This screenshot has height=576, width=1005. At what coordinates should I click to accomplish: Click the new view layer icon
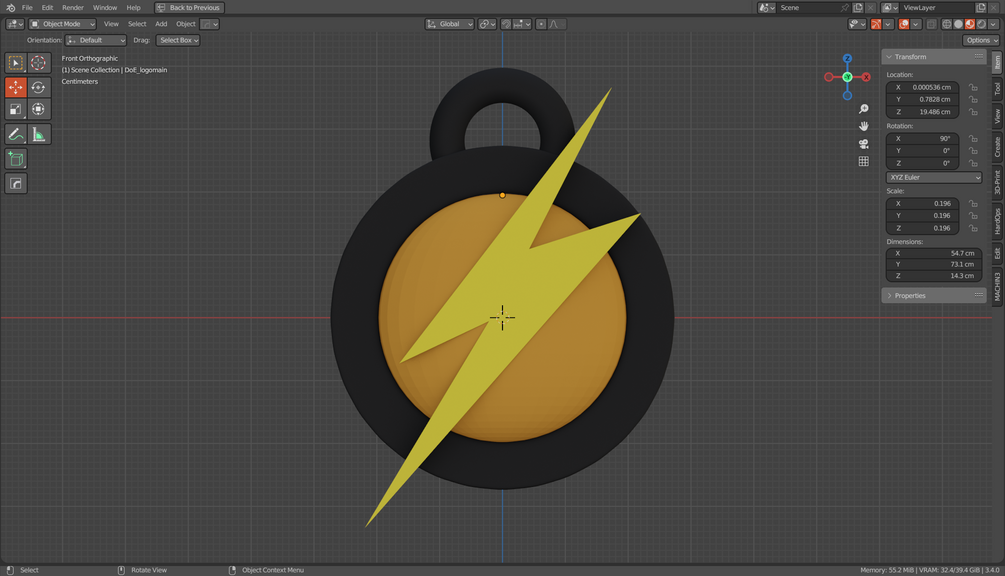(981, 8)
